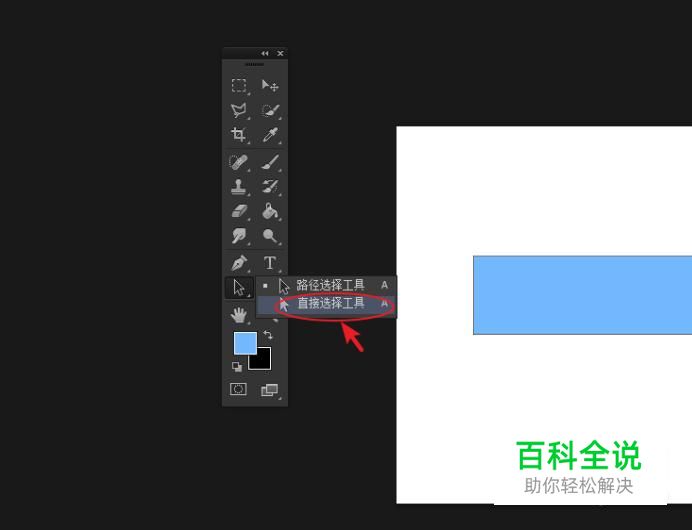Select the Move tool
The height and width of the screenshot is (530, 692).
point(270,85)
